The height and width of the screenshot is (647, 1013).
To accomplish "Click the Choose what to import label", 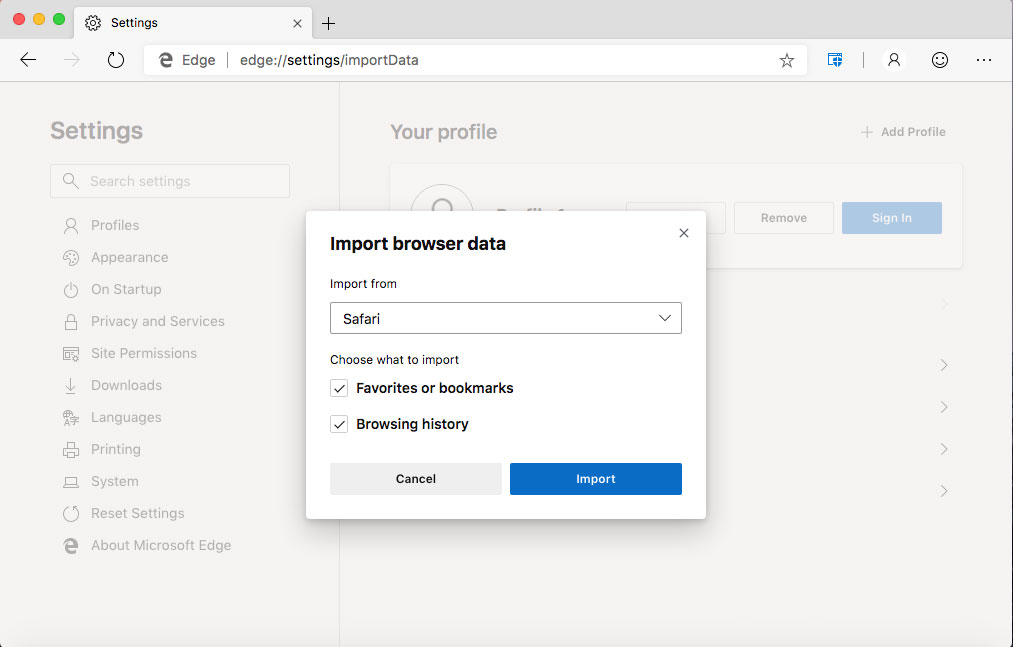I will 395,360.
